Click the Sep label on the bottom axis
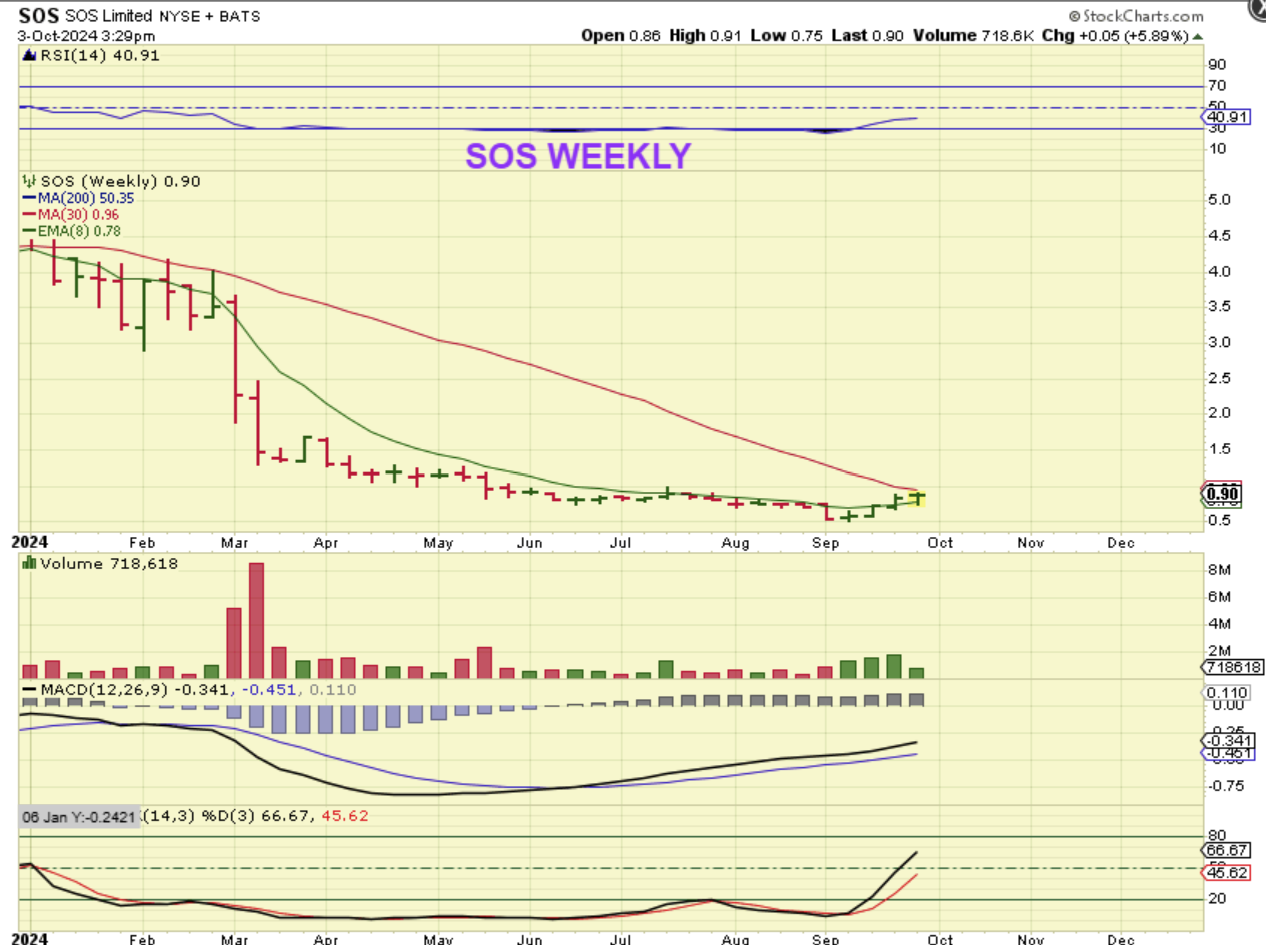Image resolution: width=1266 pixels, height=945 pixels. [826, 939]
